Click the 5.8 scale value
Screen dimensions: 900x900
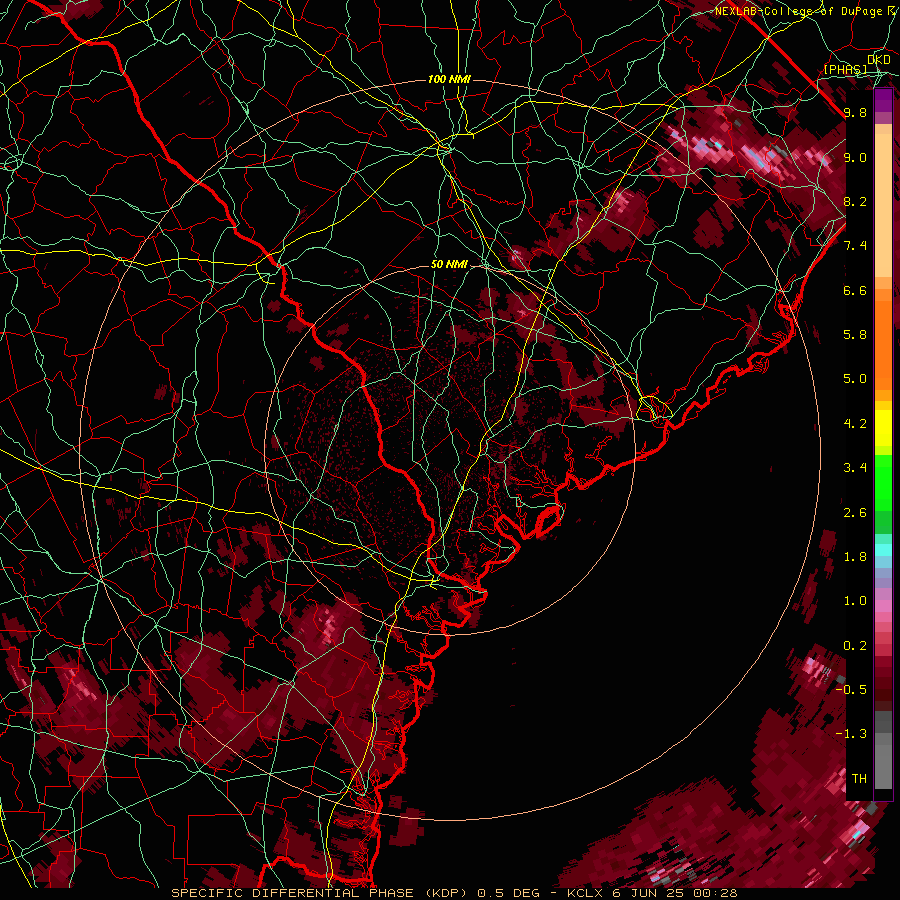[x=855, y=335]
